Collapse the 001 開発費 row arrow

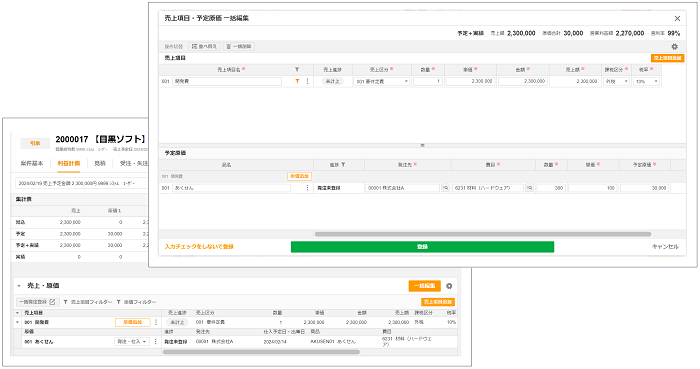pos(18,322)
